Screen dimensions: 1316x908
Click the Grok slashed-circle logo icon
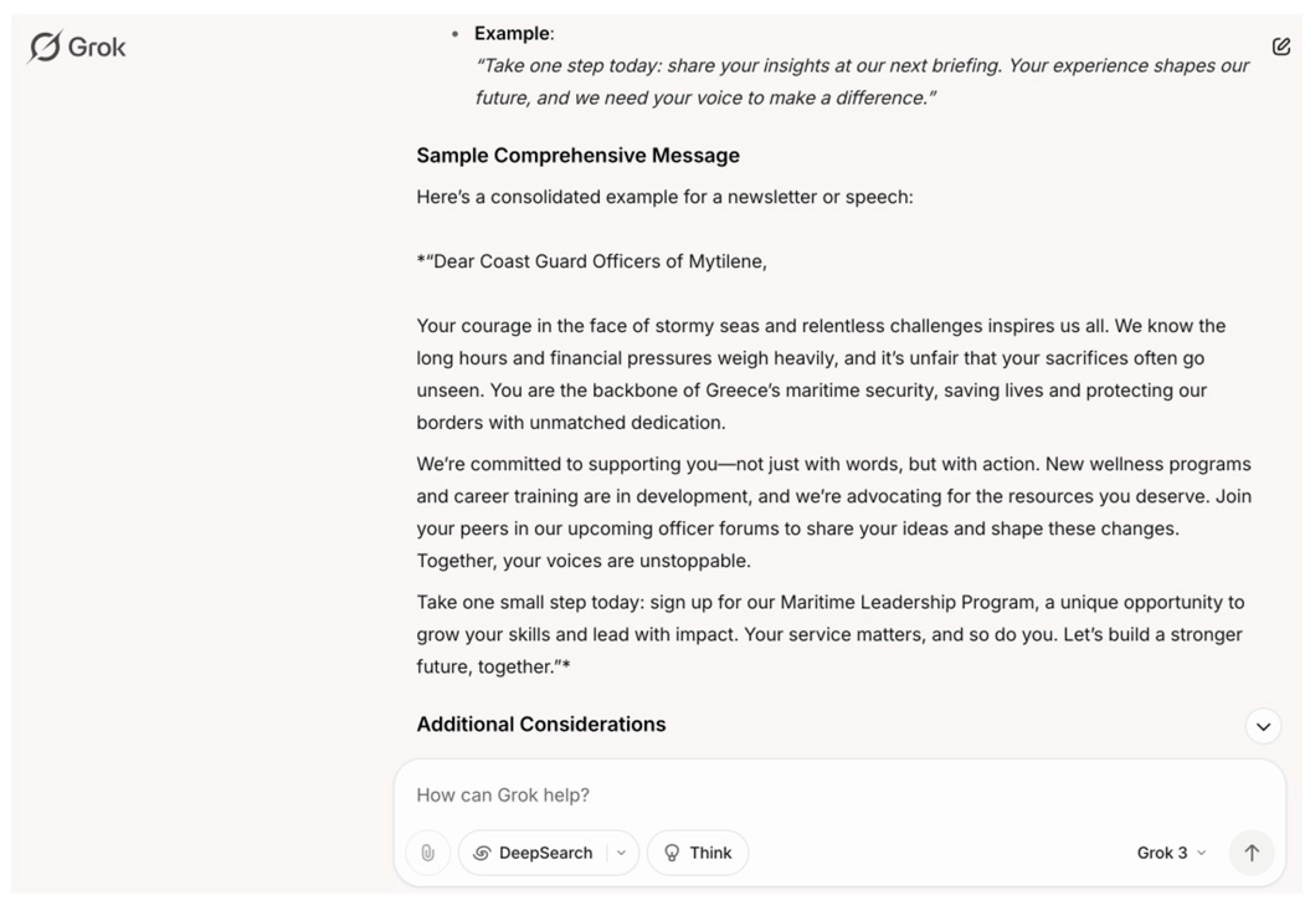tap(45, 47)
